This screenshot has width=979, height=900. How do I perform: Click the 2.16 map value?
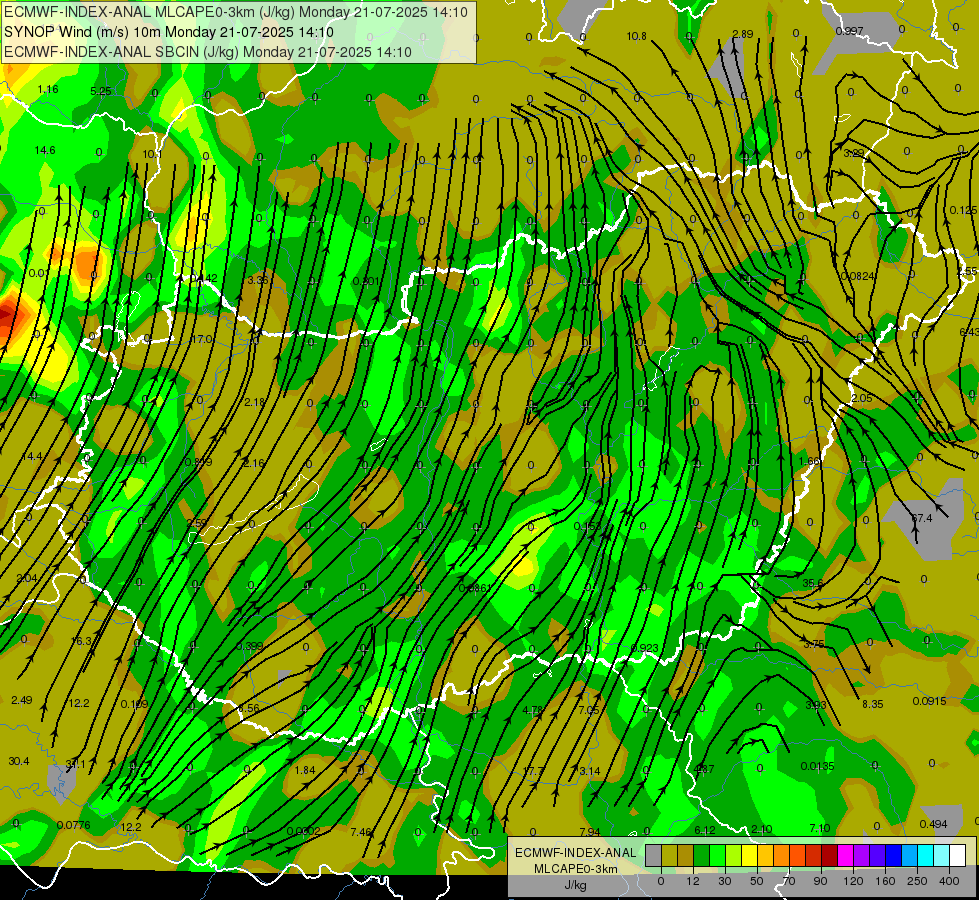point(253,463)
